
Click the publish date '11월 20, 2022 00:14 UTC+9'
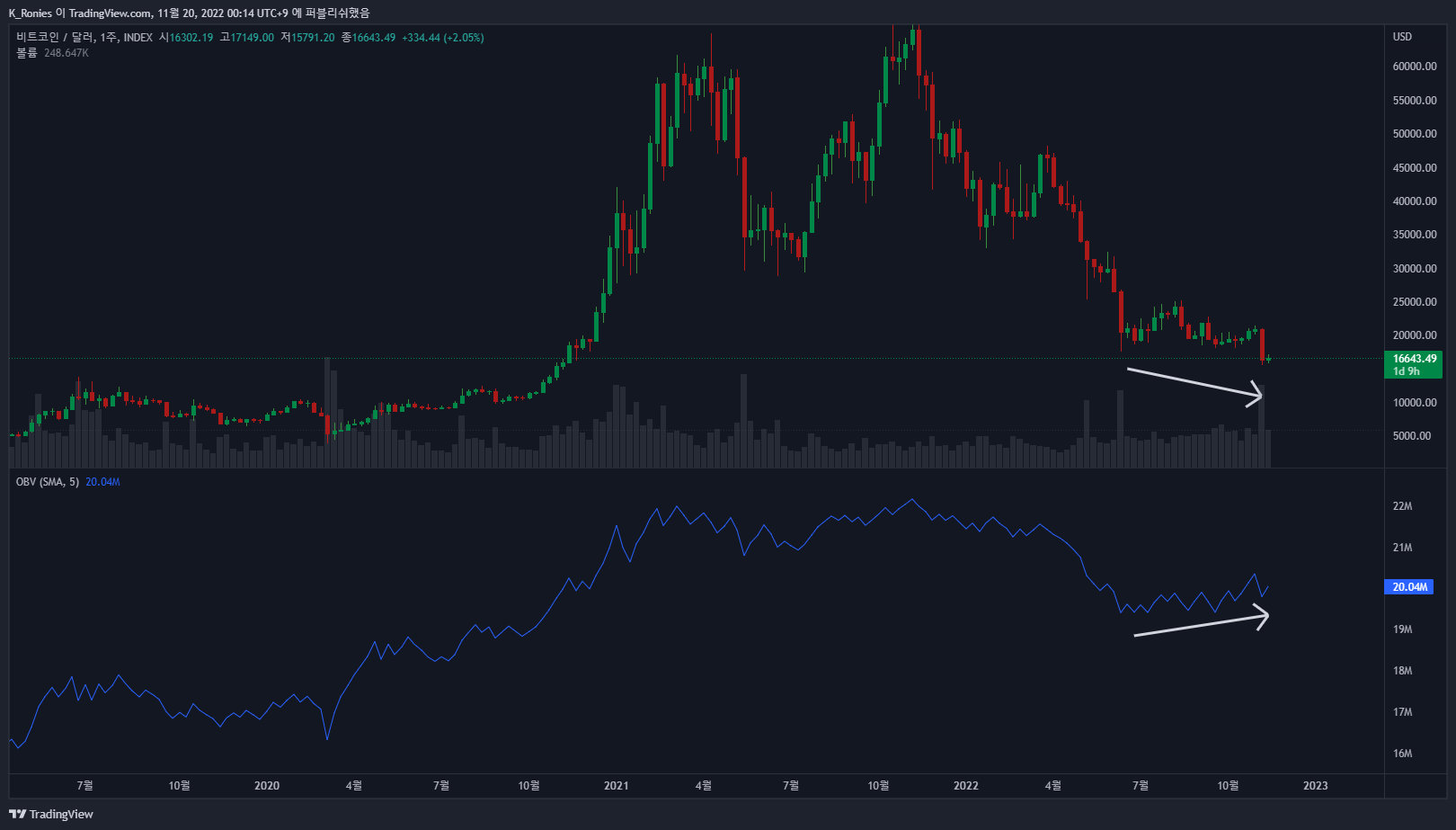(223, 13)
